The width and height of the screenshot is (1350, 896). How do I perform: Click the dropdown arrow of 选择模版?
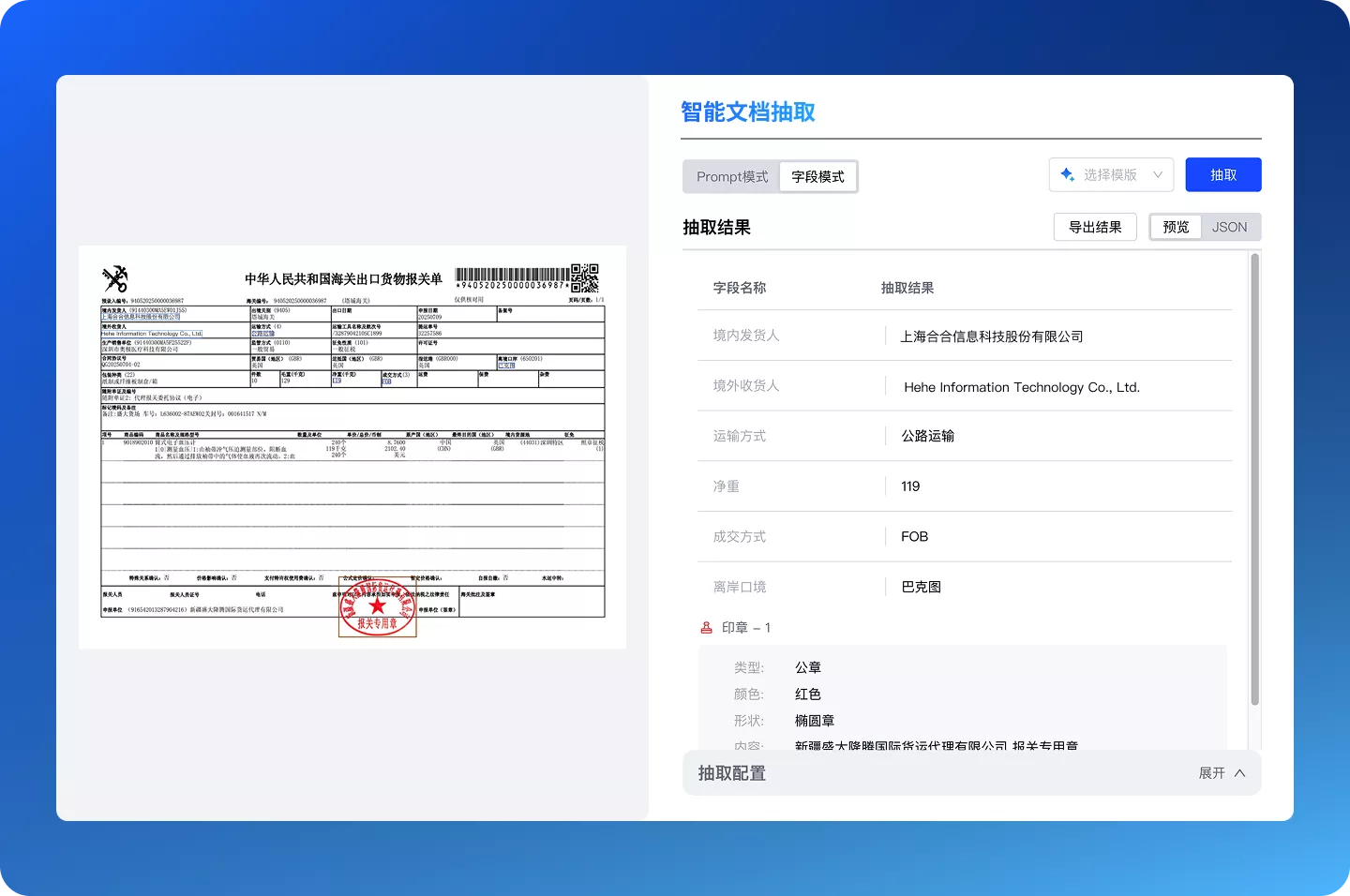click(x=1156, y=174)
